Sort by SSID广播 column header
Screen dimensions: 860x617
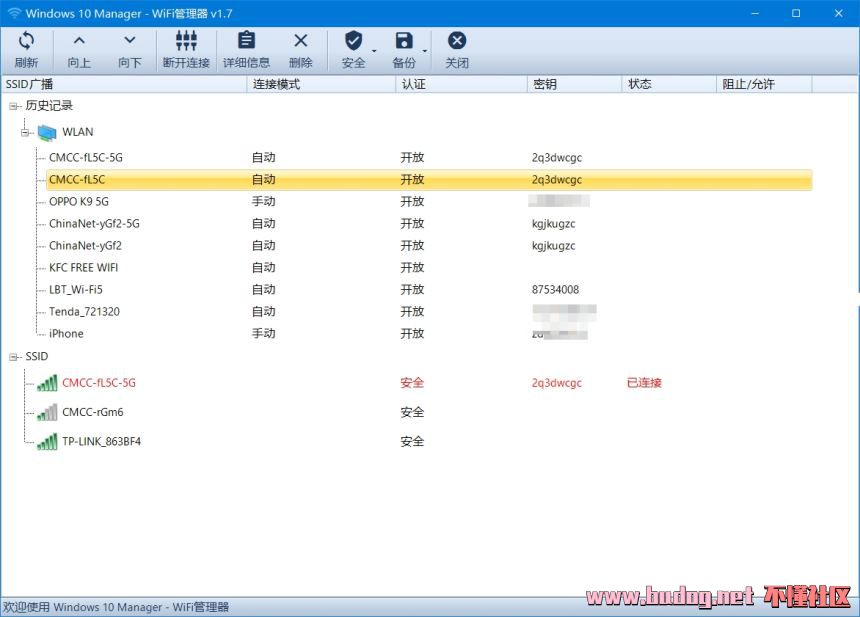click(124, 84)
